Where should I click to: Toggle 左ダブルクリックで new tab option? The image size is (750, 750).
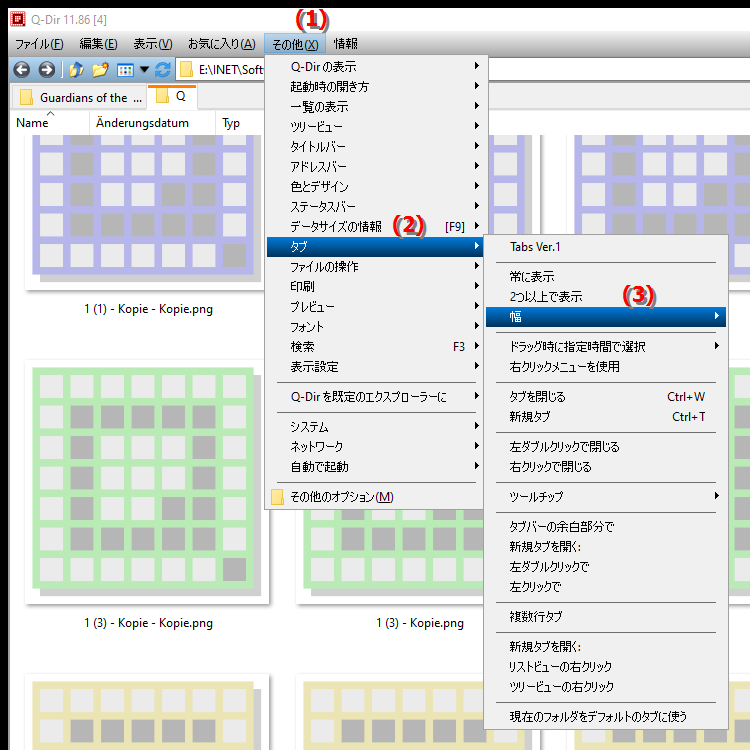click(x=606, y=567)
